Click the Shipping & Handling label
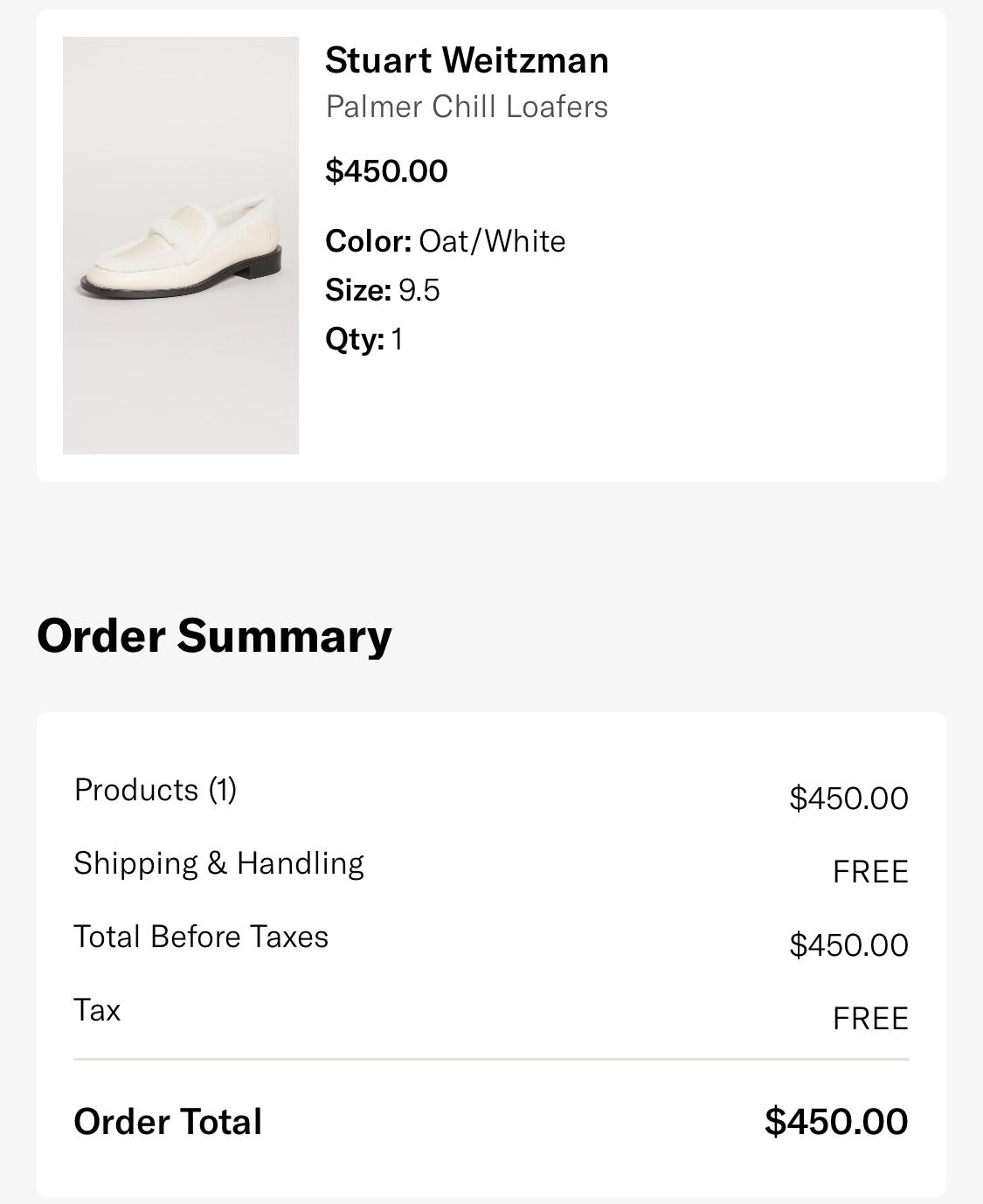Screen dimensions: 983x1204 pyautogui.click(x=218, y=863)
